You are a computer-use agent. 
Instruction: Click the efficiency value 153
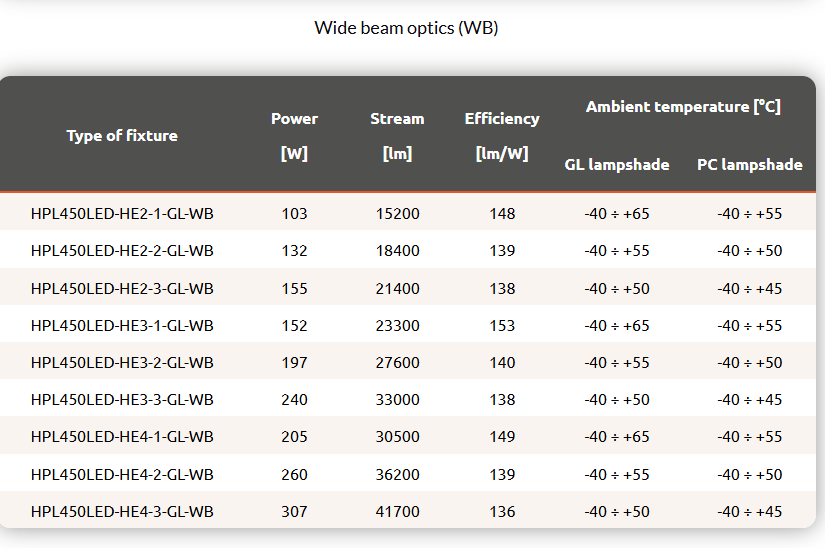(x=502, y=326)
